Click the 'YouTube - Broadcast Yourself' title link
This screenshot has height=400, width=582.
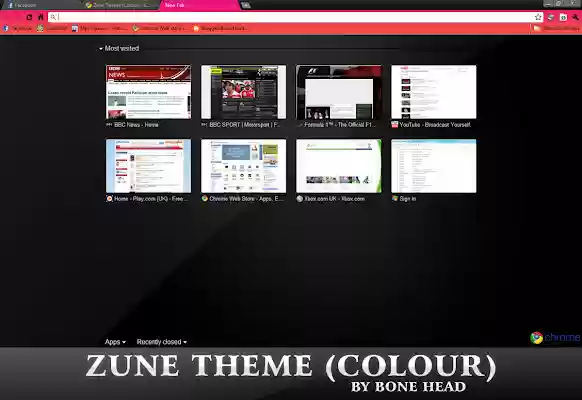click(435, 125)
